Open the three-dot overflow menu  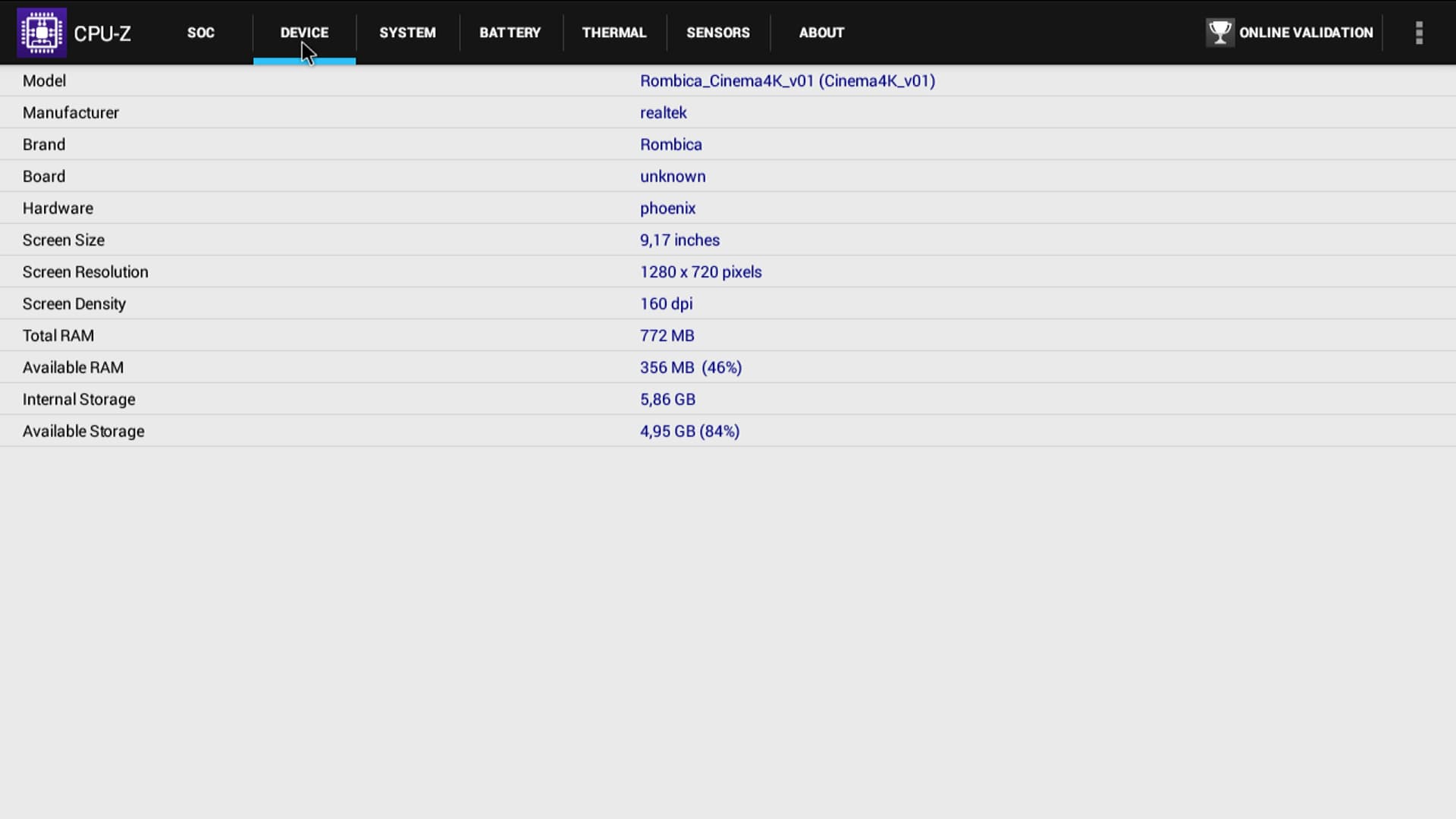tap(1419, 33)
